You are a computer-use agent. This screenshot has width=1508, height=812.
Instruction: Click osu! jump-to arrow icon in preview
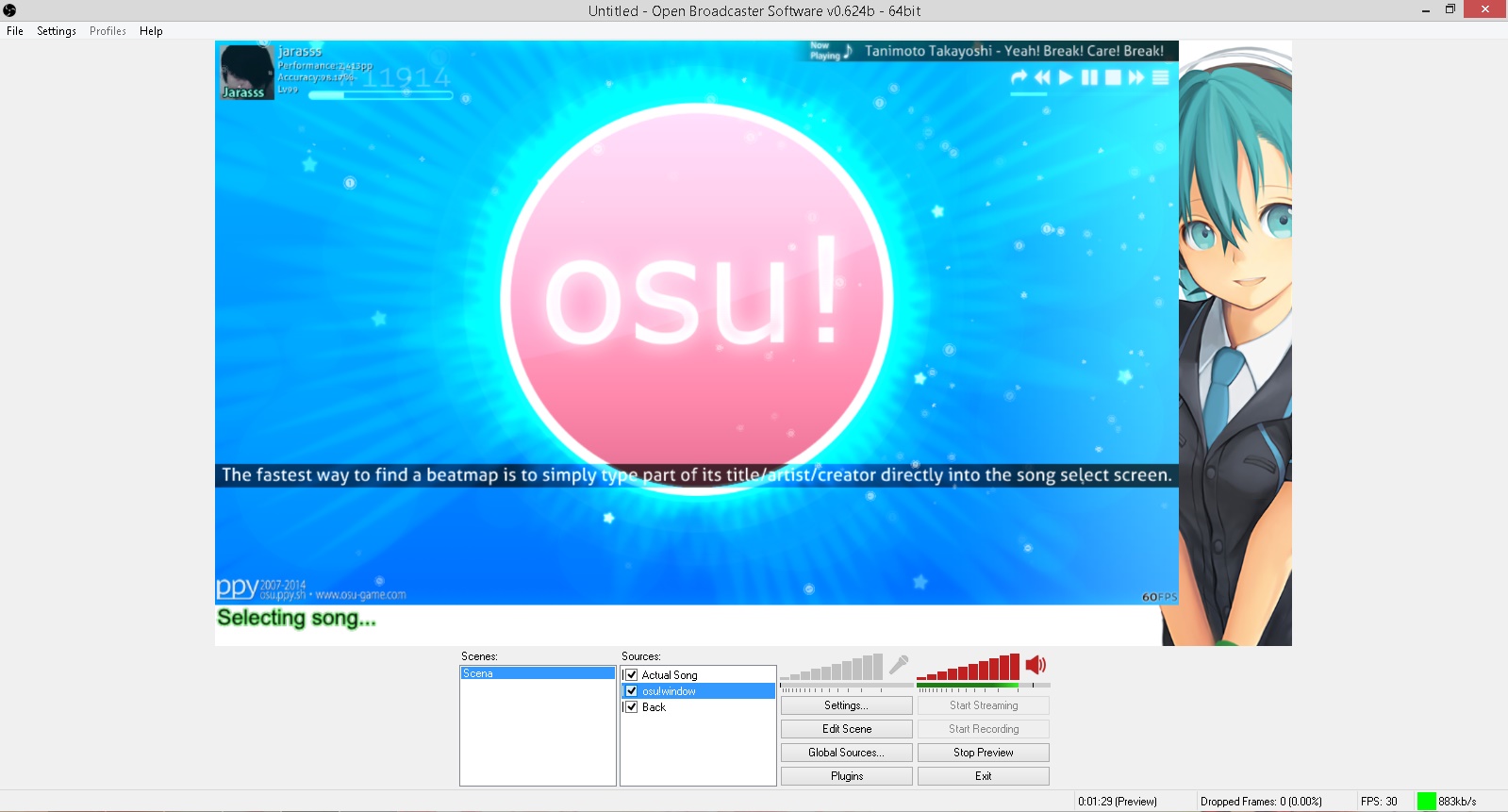click(1019, 77)
